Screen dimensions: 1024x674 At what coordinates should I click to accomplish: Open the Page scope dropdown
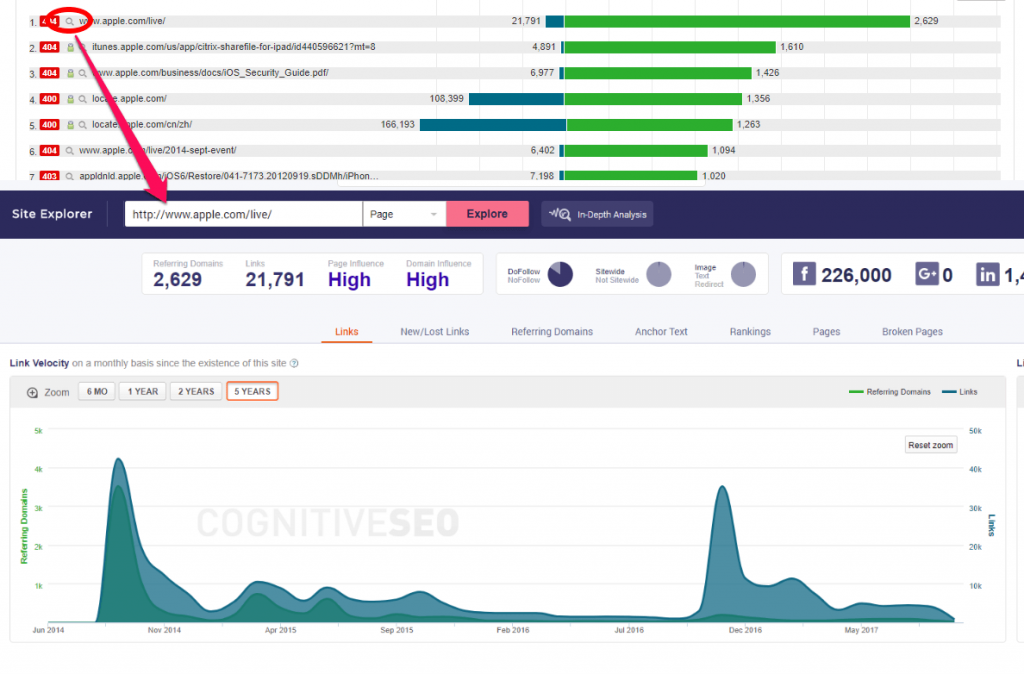click(404, 214)
